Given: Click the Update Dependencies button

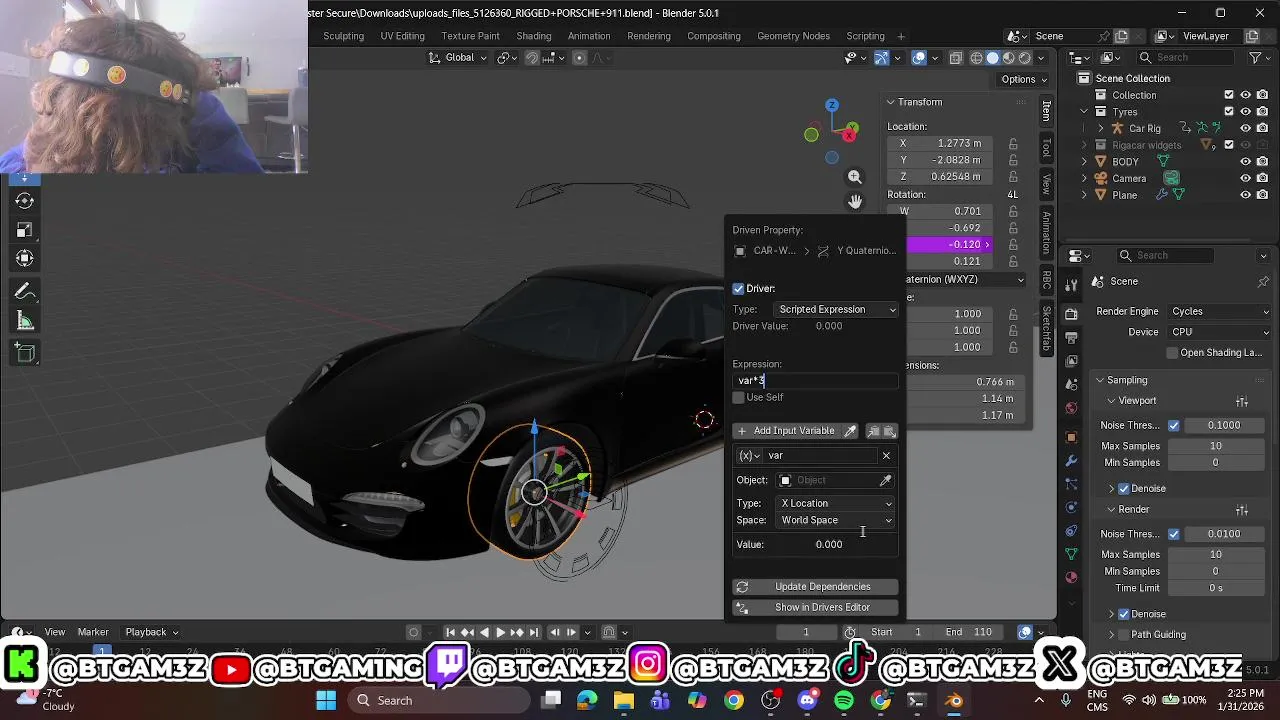Looking at the screenshot, I should click(x=815, y=587).
